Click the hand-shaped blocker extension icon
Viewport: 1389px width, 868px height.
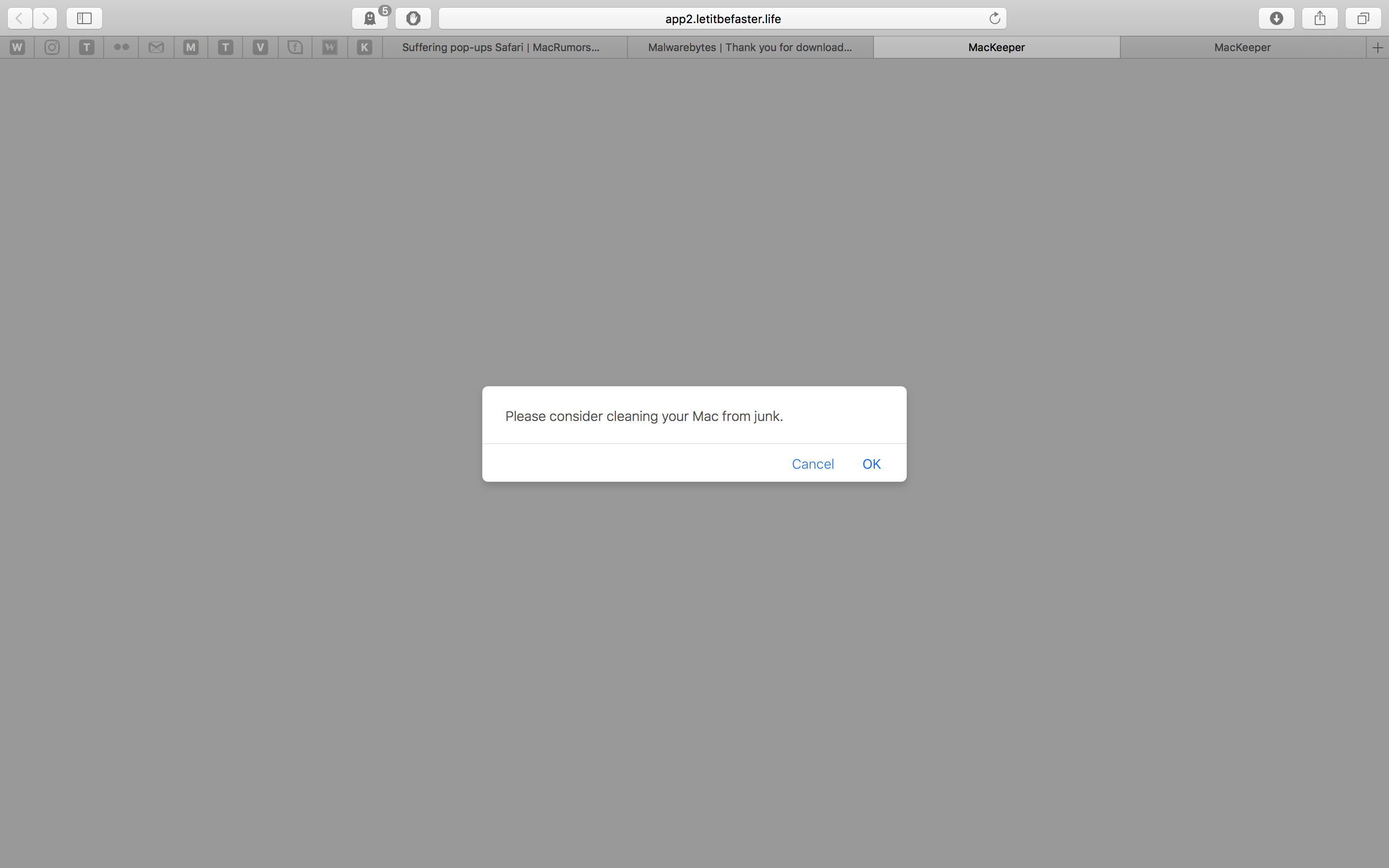coord(413,18)
